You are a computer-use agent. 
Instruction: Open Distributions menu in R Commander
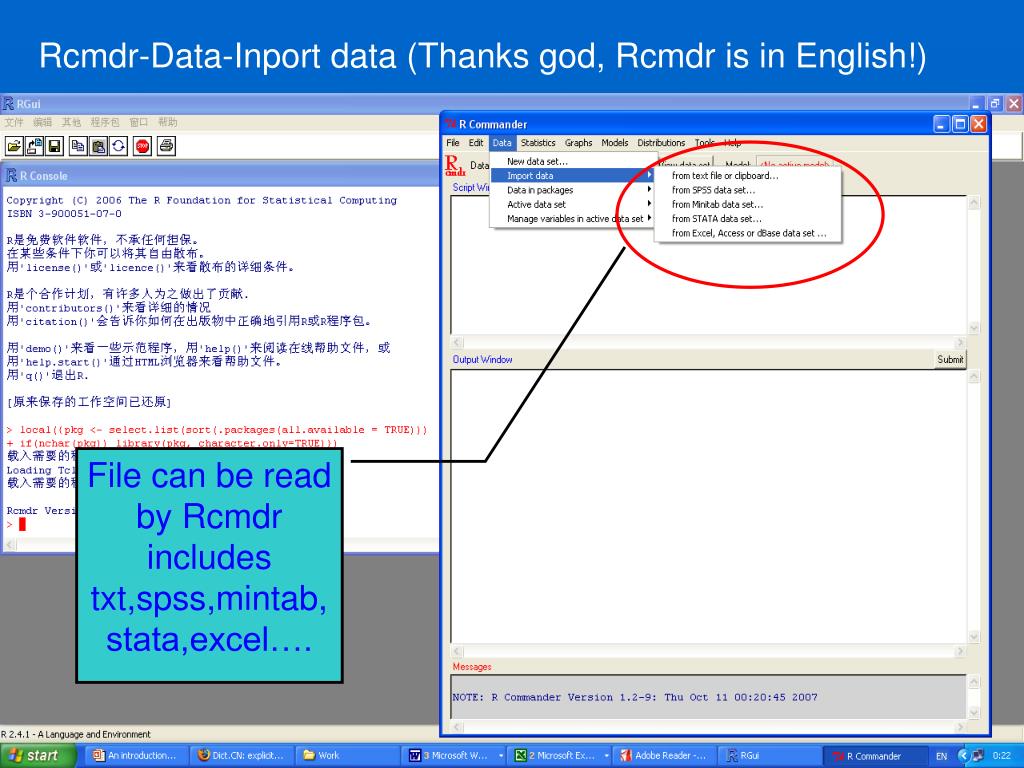(661, 142)
